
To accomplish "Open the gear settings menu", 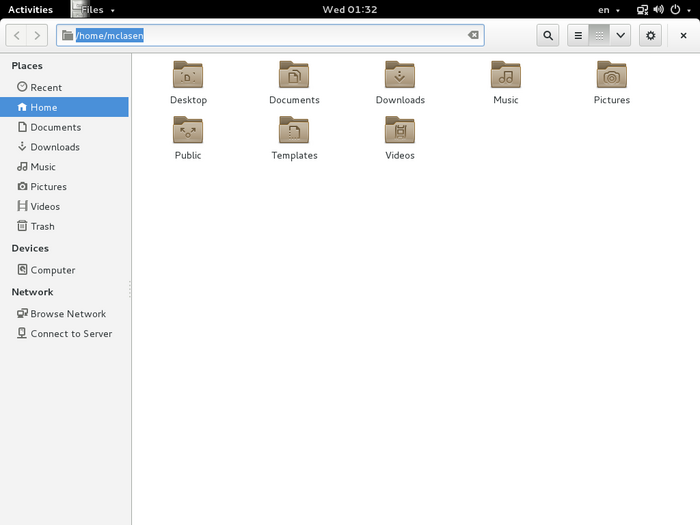I will tap(651, 35).
